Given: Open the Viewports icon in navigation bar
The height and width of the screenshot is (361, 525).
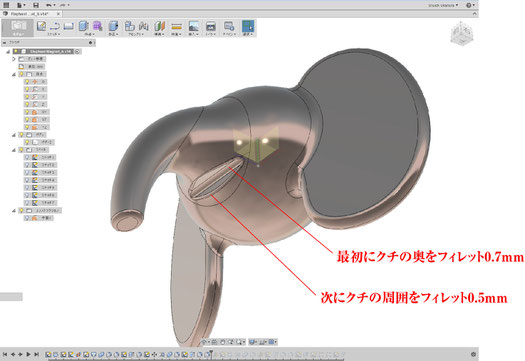Looking at the screenshot, I should pyautogui.click(x=272, y=342).
